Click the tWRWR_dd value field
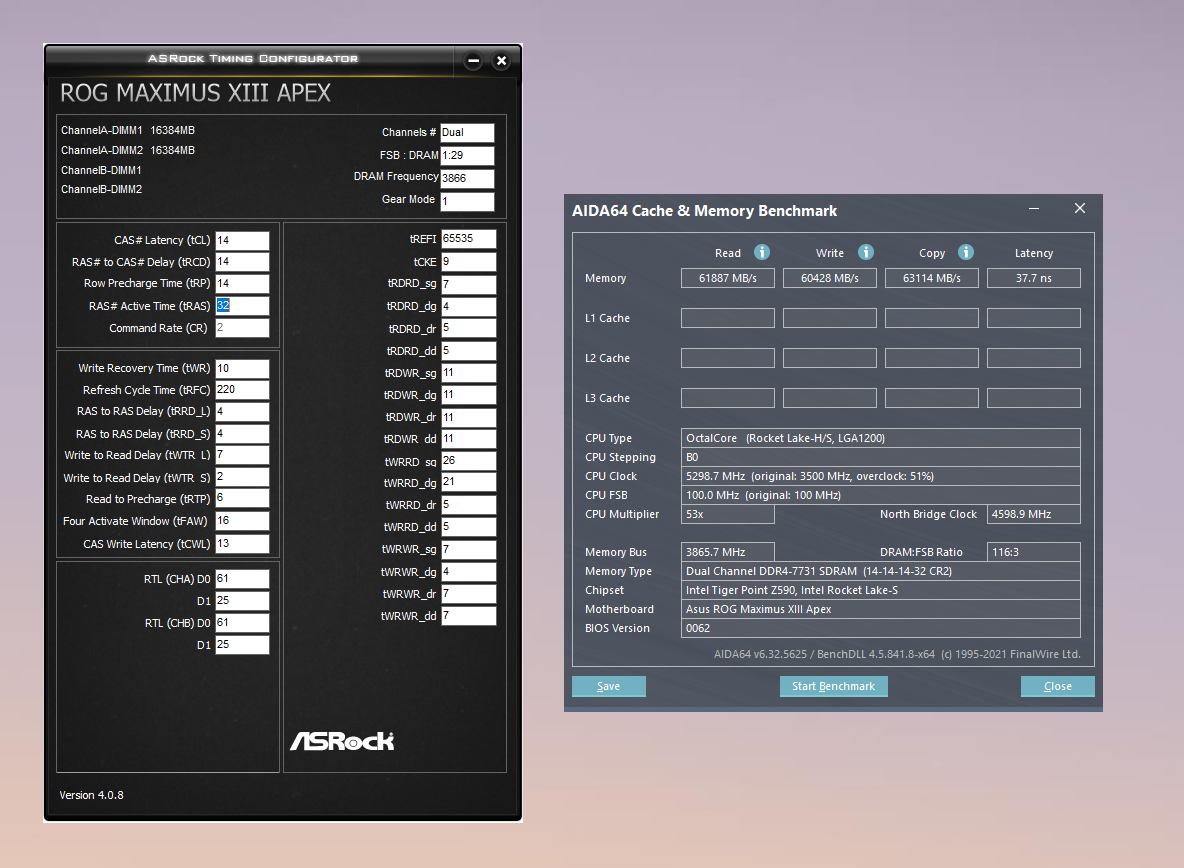Viewport: 1184px width, 868px height. [x=469, y=616]
